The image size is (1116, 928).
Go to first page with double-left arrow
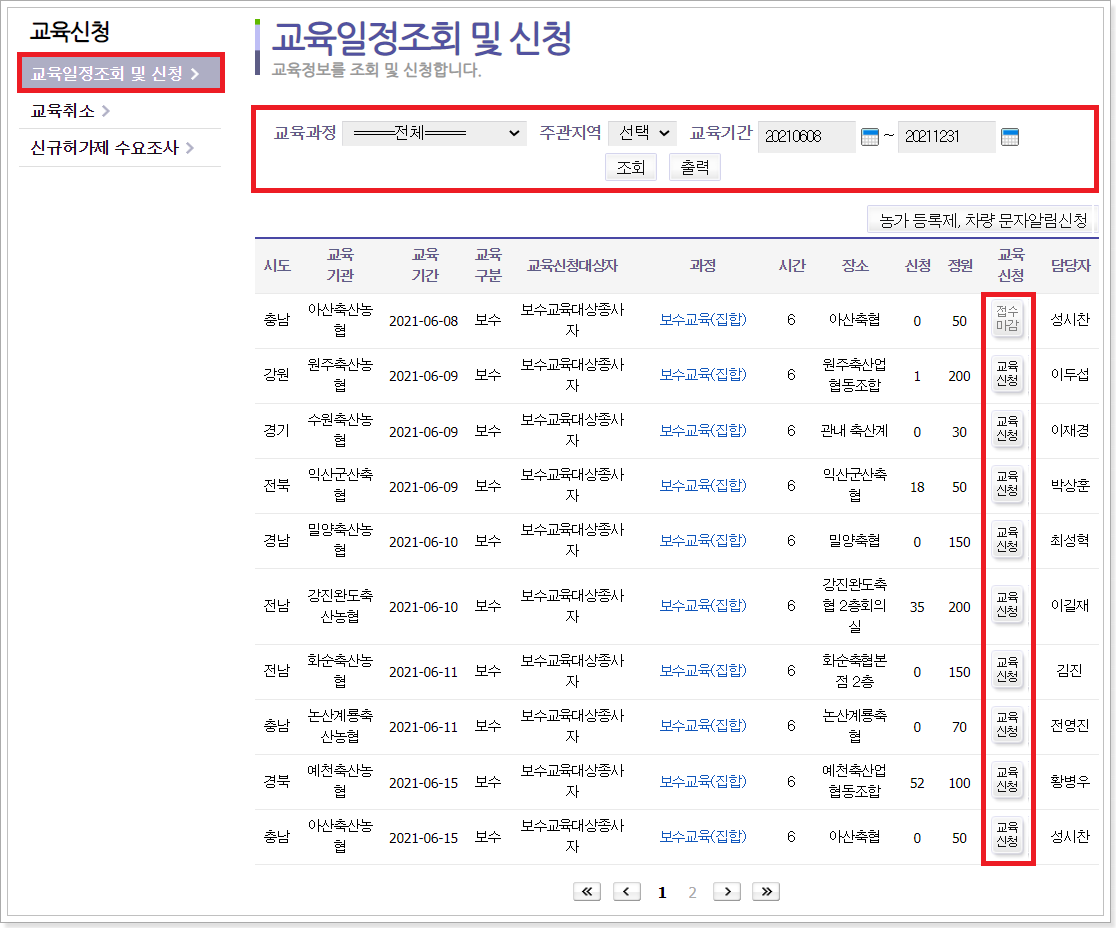[586, 892]
